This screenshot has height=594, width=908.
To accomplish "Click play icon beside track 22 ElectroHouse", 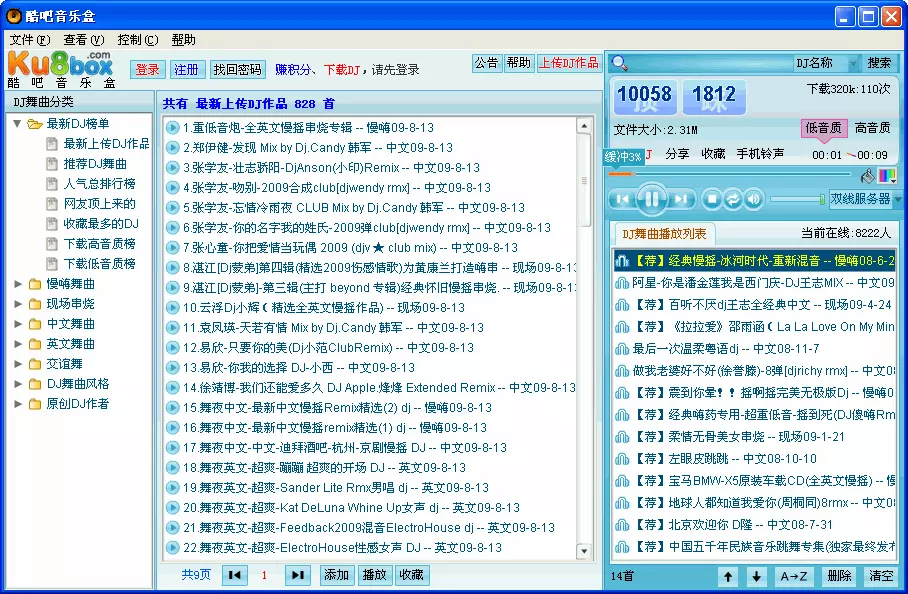I will pos(172,547).
